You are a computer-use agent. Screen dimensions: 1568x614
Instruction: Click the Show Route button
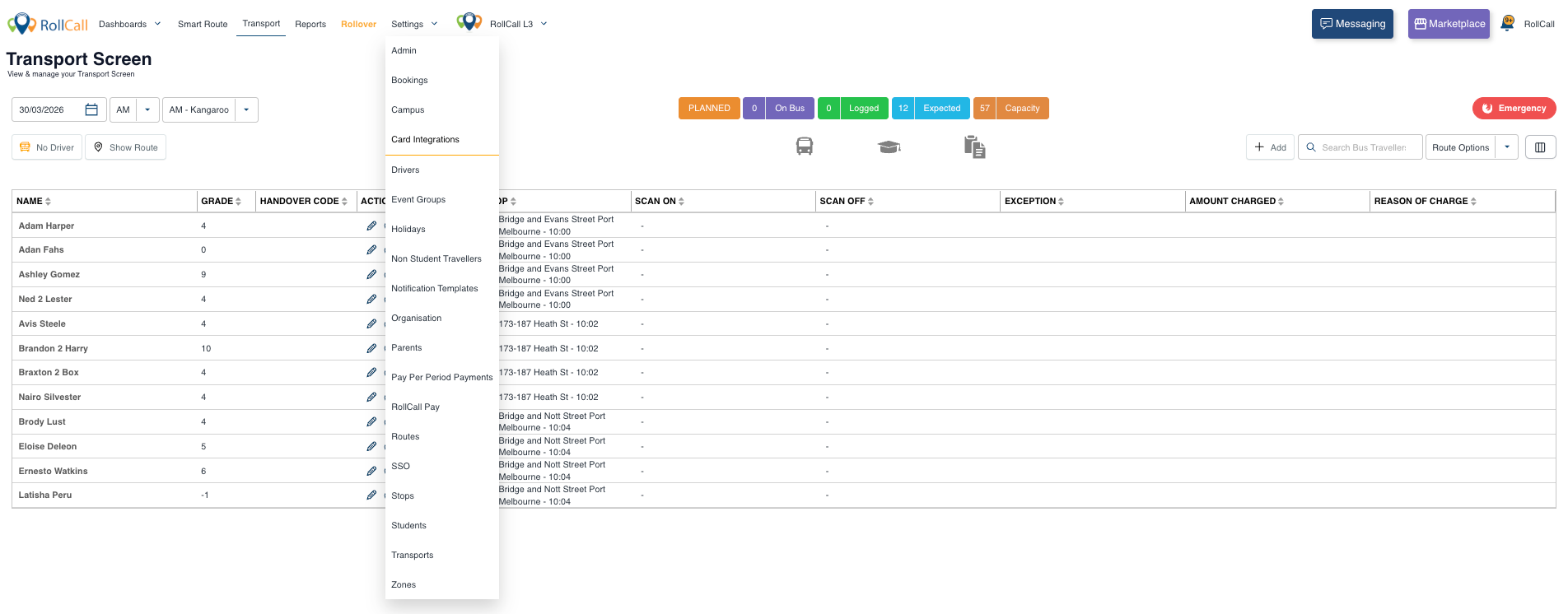125,147
